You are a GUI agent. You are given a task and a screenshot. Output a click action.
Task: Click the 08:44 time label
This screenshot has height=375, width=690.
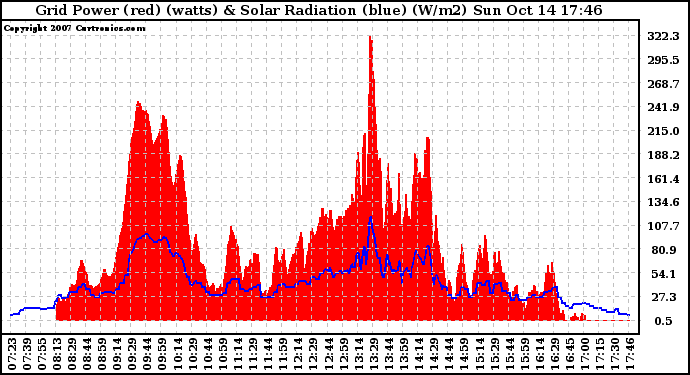[87, 354]
